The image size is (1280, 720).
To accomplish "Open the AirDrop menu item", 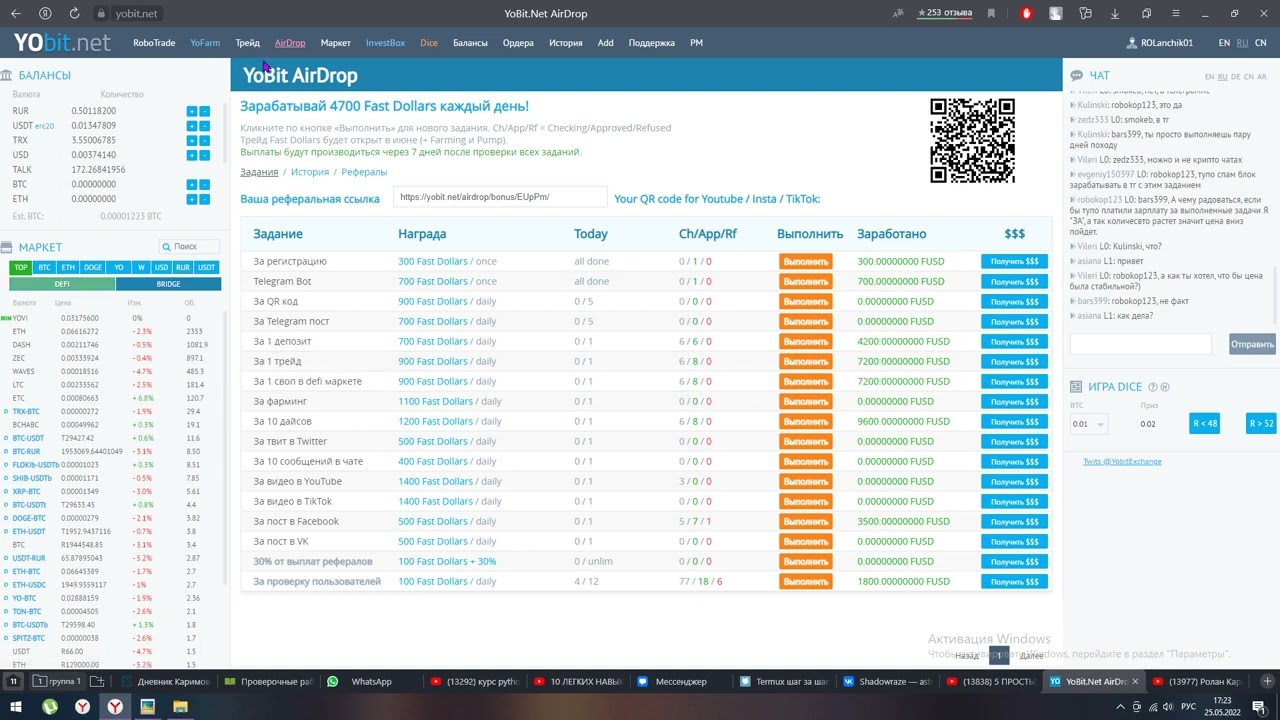I will (x=290, y=43).
